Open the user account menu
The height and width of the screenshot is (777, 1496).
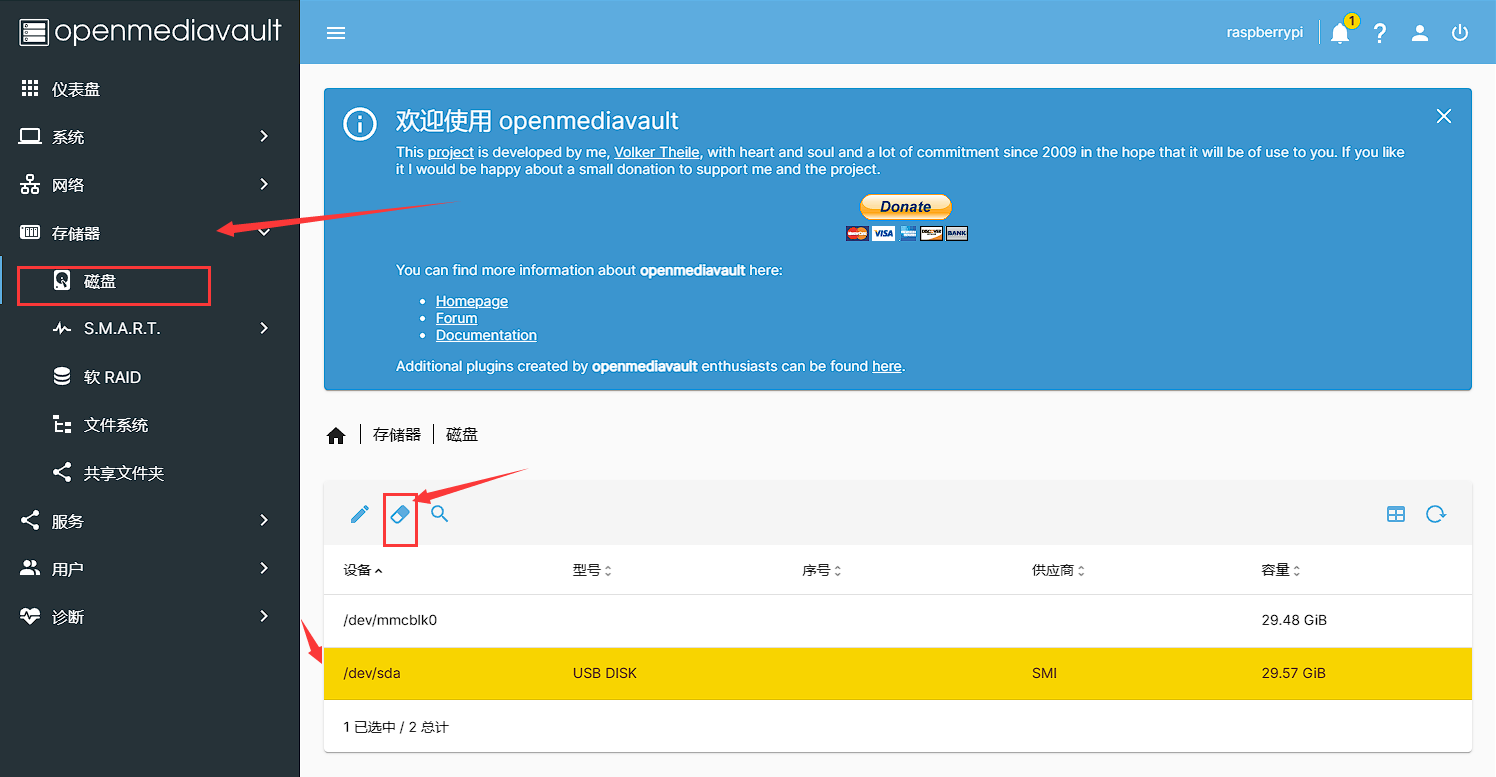click(1420, 33)
